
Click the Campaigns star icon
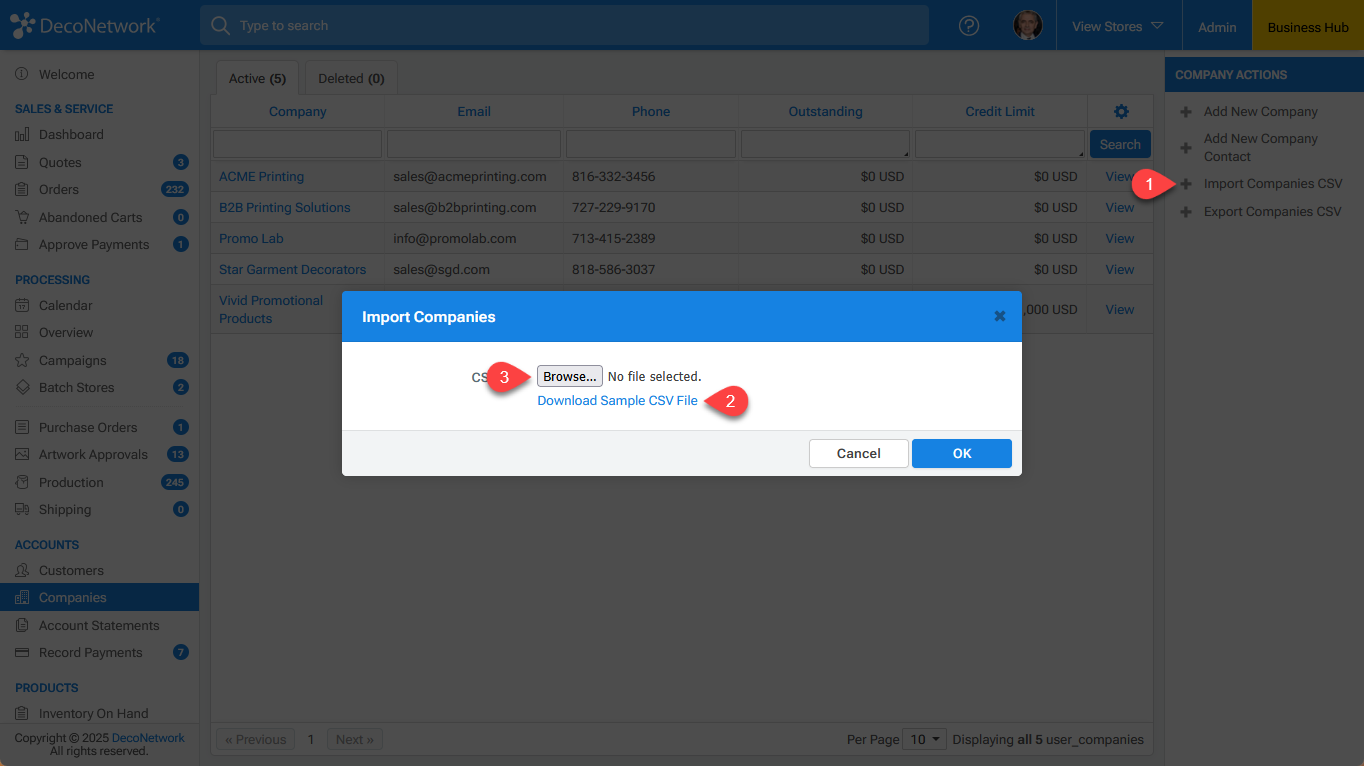[x=22, y=360]
